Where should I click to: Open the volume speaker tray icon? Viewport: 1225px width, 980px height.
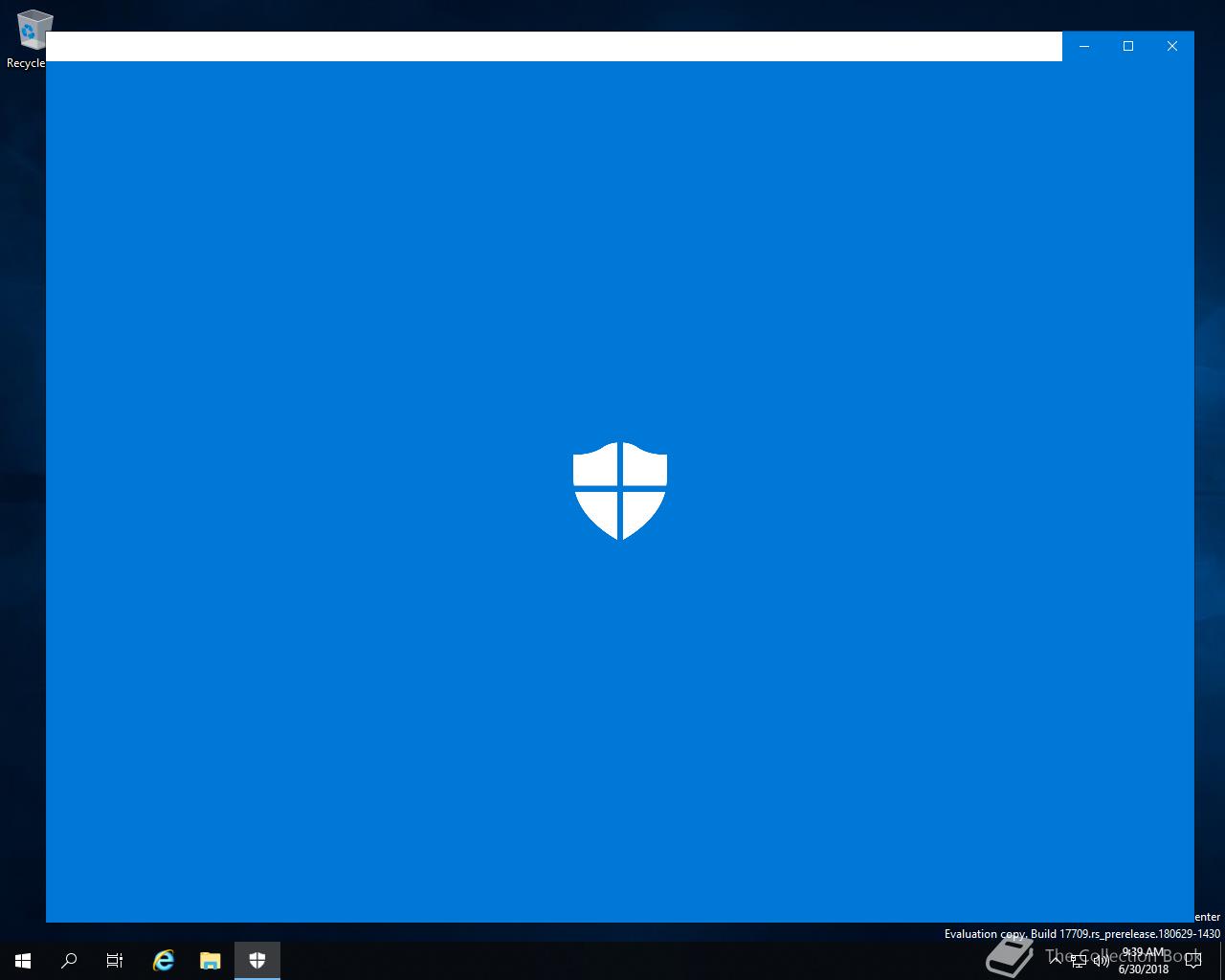[1102, 961]
